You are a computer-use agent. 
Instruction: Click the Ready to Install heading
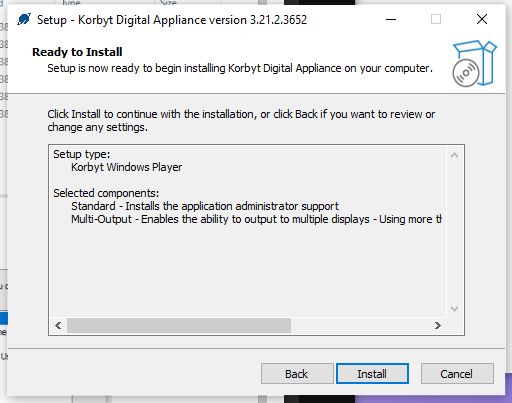click(77, 52)
